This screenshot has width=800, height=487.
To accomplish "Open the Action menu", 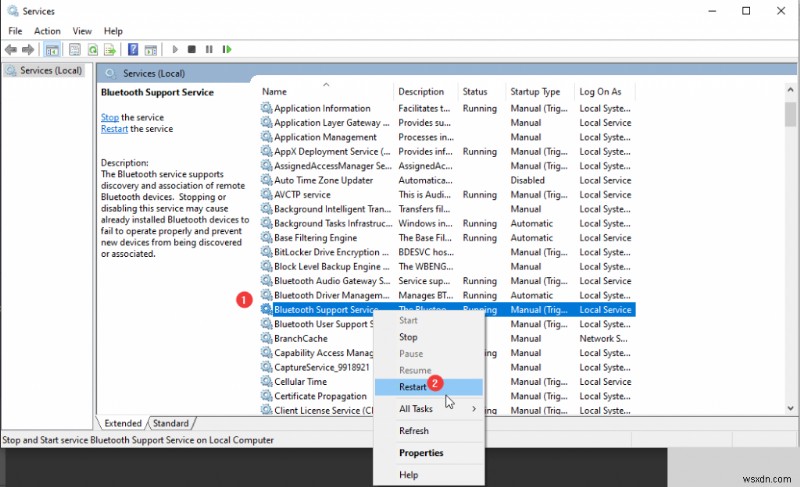I will (x=47, y=31).
